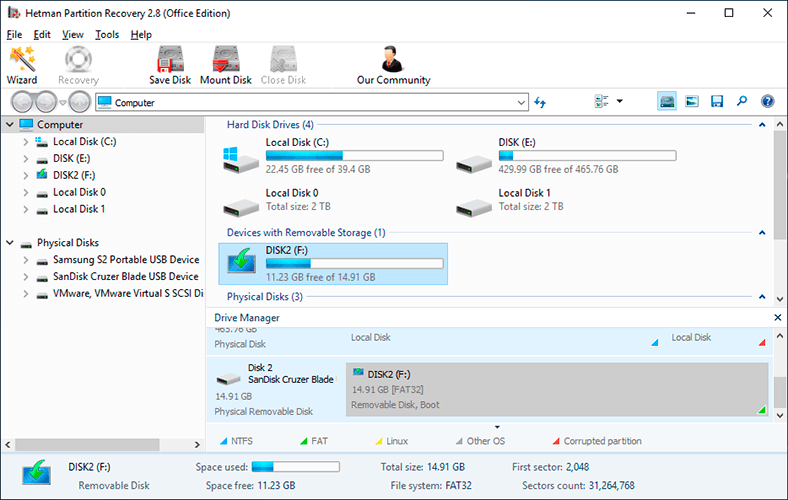This screenshot has height=500, width=788.
Task: Click the DISK (E:) usage bar
Action: point(587,156)
